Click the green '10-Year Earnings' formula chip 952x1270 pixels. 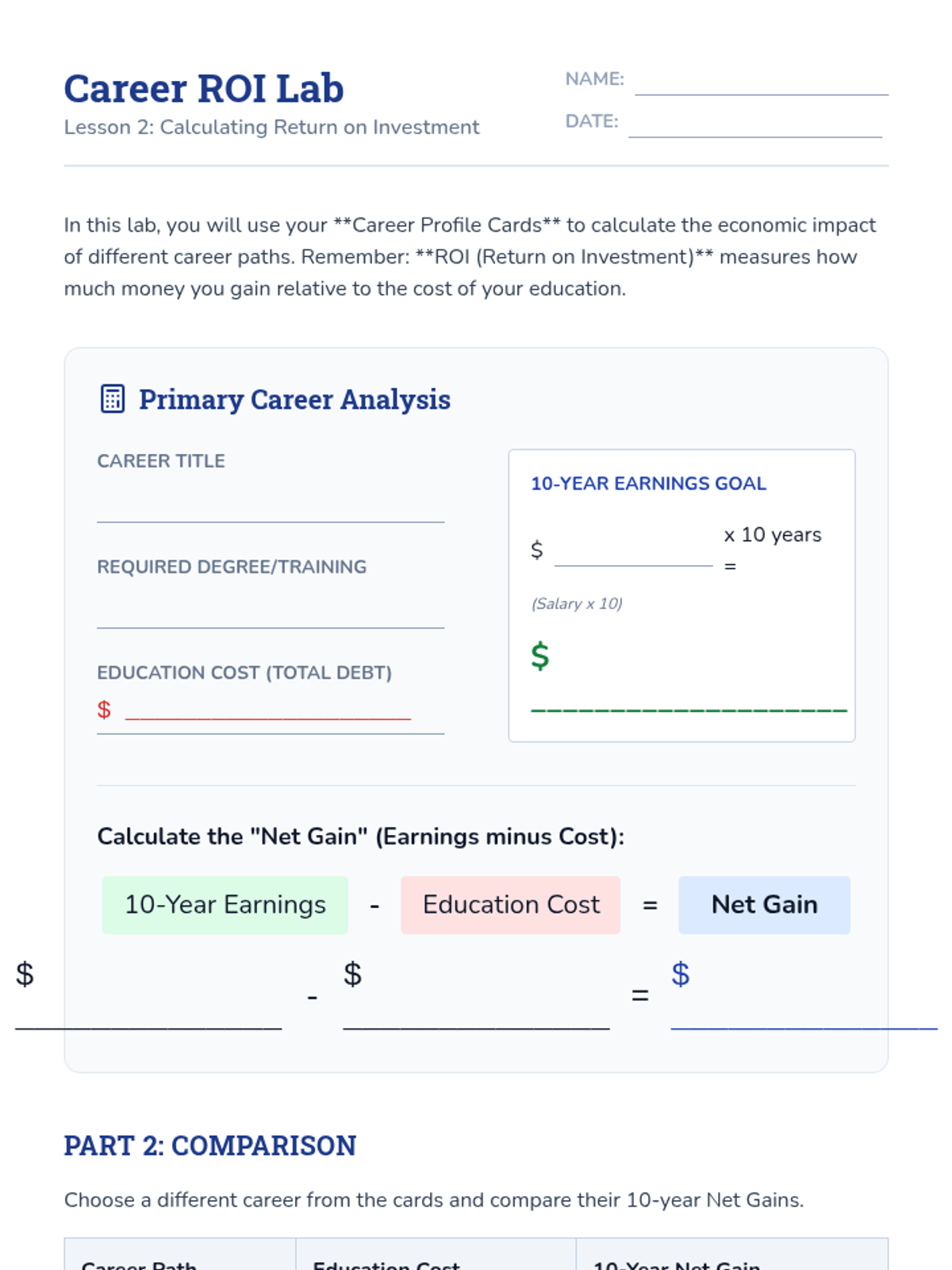225,905
